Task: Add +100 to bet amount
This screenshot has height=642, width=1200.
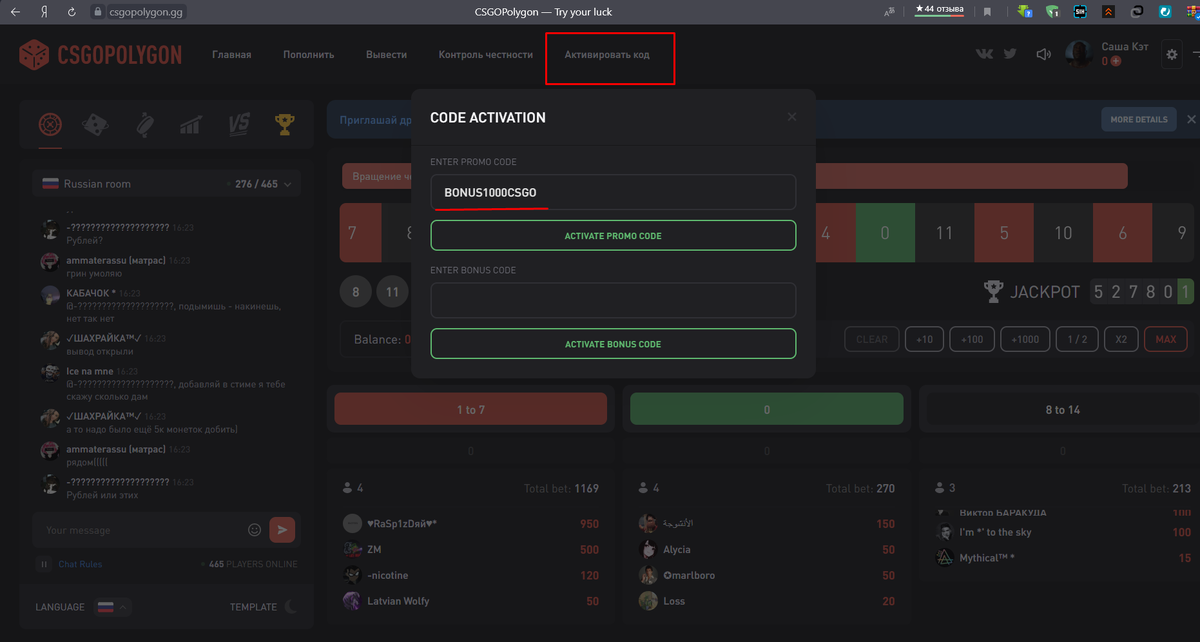Action: pos(971,339)
